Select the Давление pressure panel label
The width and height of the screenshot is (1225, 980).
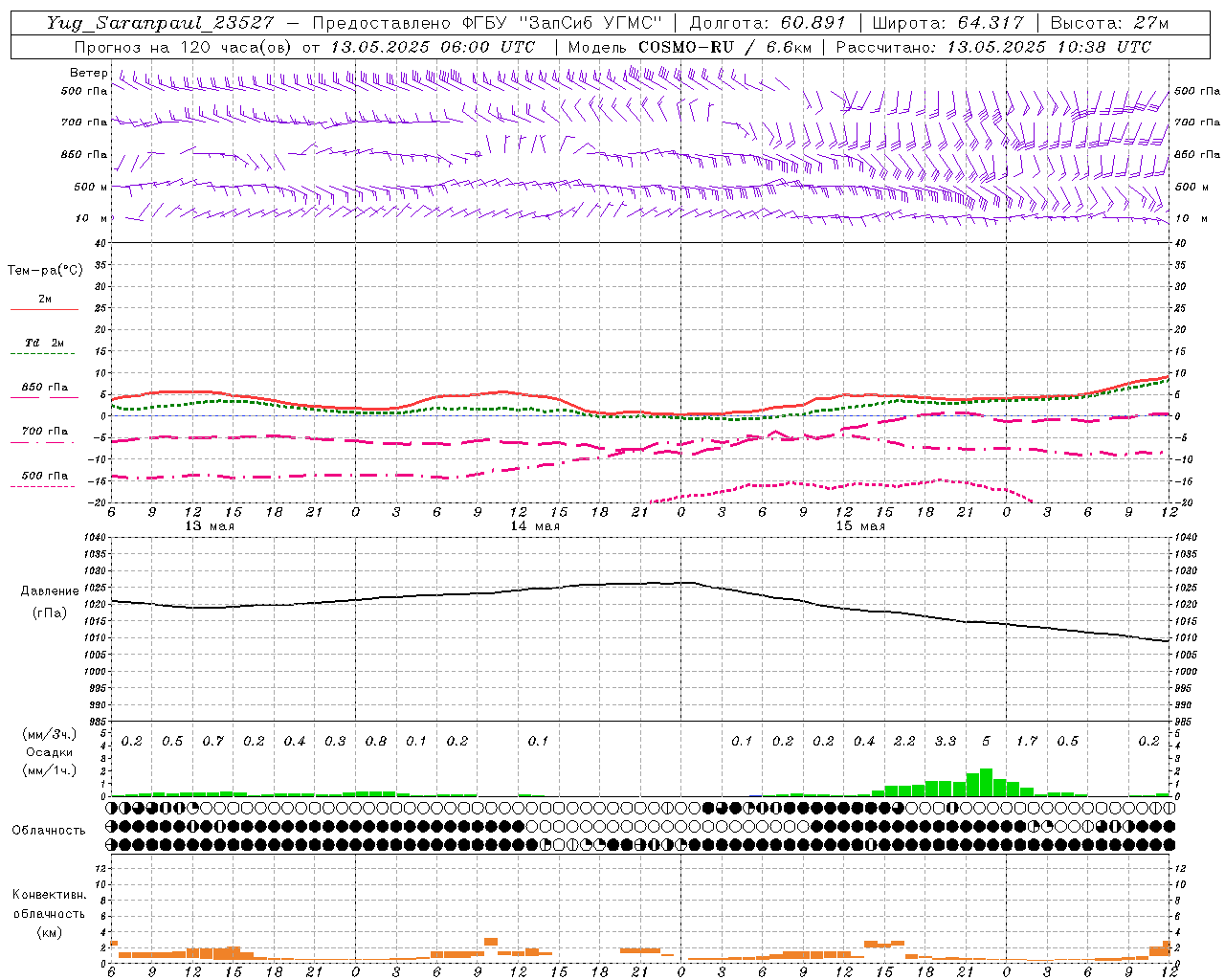(x=50, y=591)
